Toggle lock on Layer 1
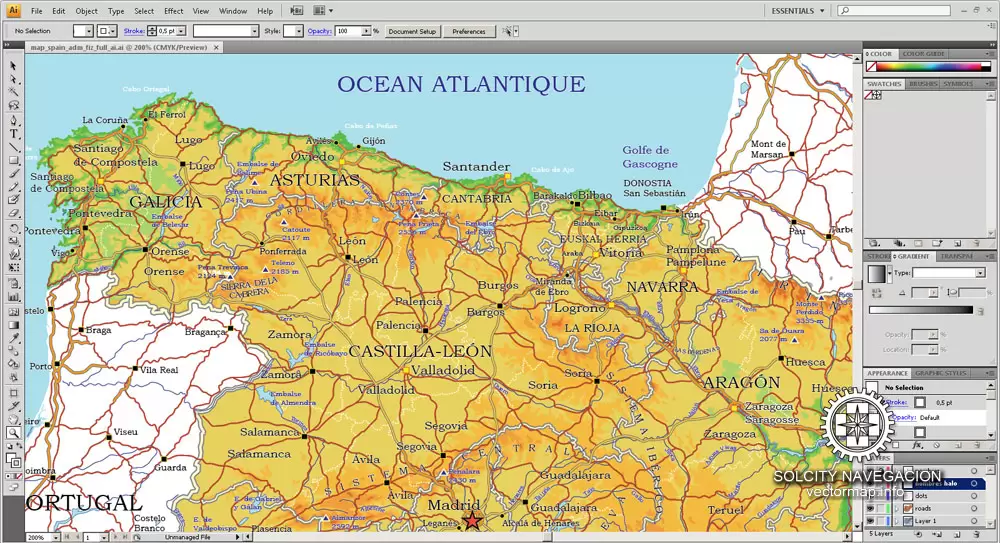The width and height of the screenshot is (1000, 543). (x=881, y=521)
